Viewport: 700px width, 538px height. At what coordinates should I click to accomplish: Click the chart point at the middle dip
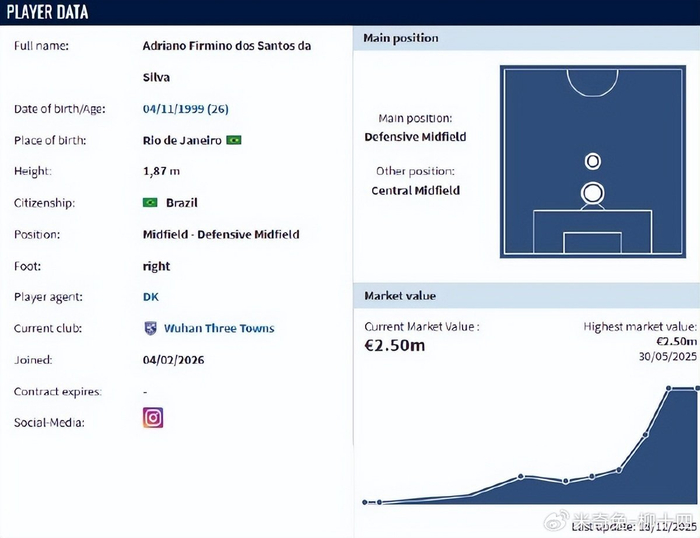tap(566, 481)
